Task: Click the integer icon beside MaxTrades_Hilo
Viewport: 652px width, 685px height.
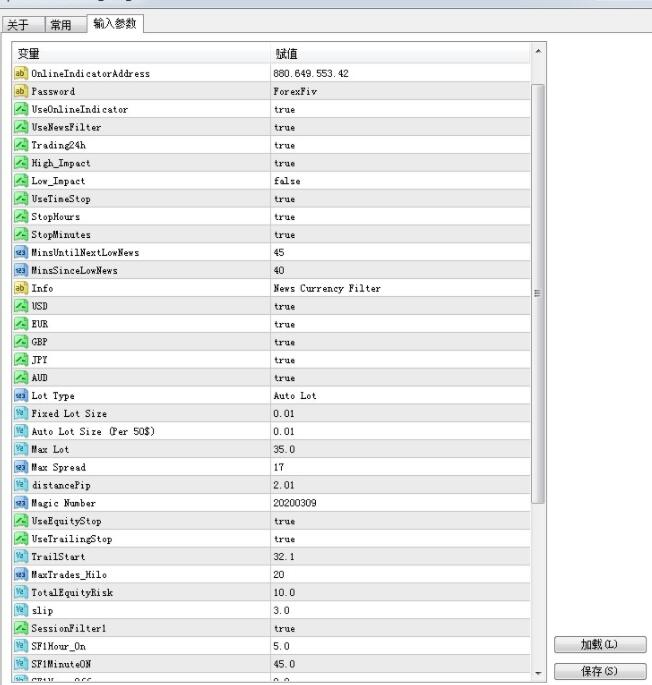Action: pos(21,574)
